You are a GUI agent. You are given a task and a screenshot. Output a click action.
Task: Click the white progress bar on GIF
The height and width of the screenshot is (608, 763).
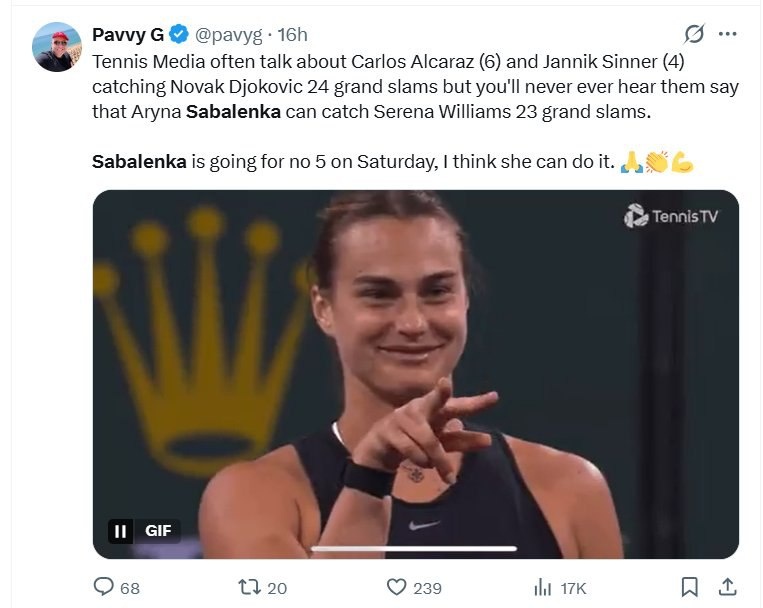415,548
